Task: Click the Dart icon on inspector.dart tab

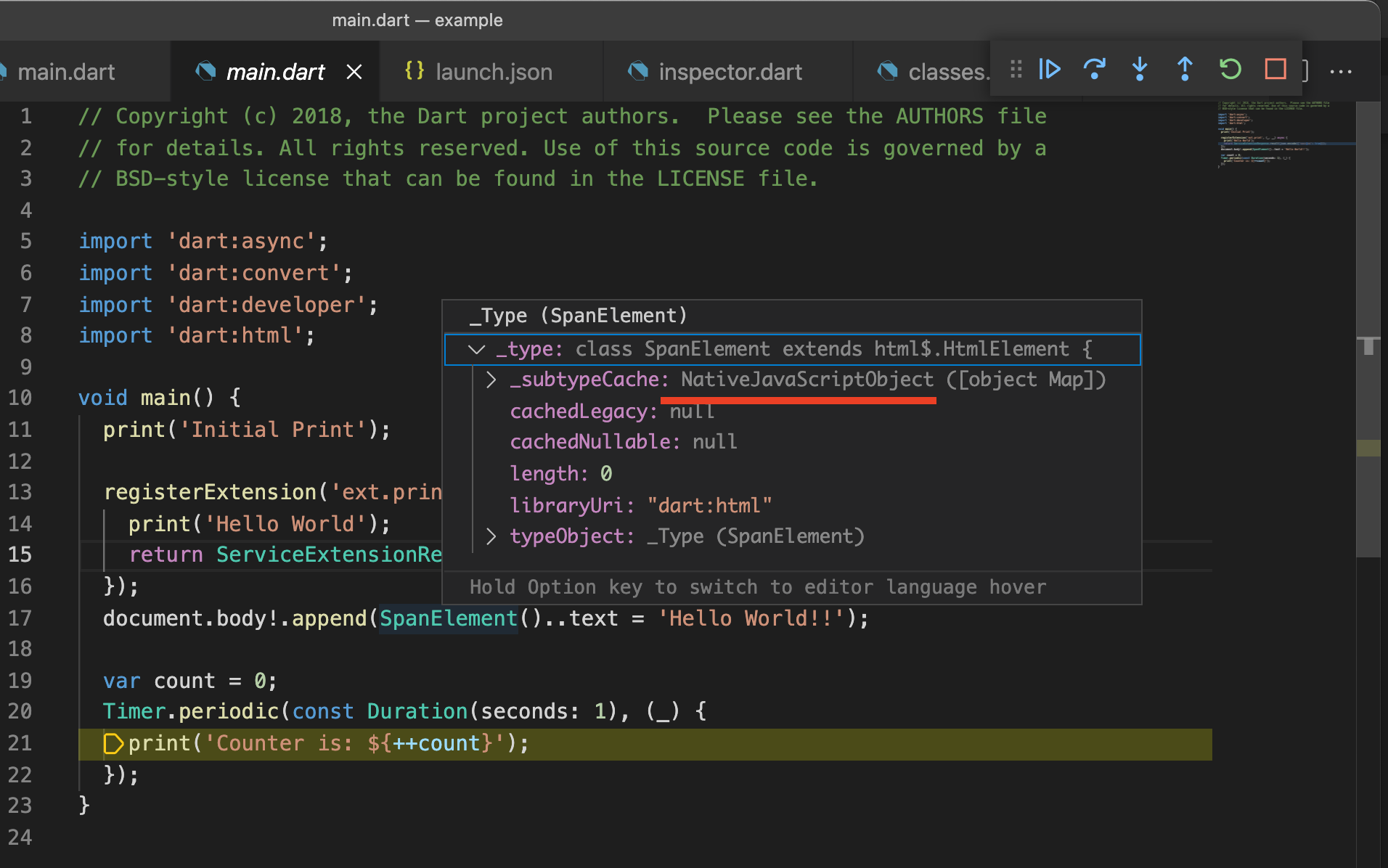Action: click(637, 71)
